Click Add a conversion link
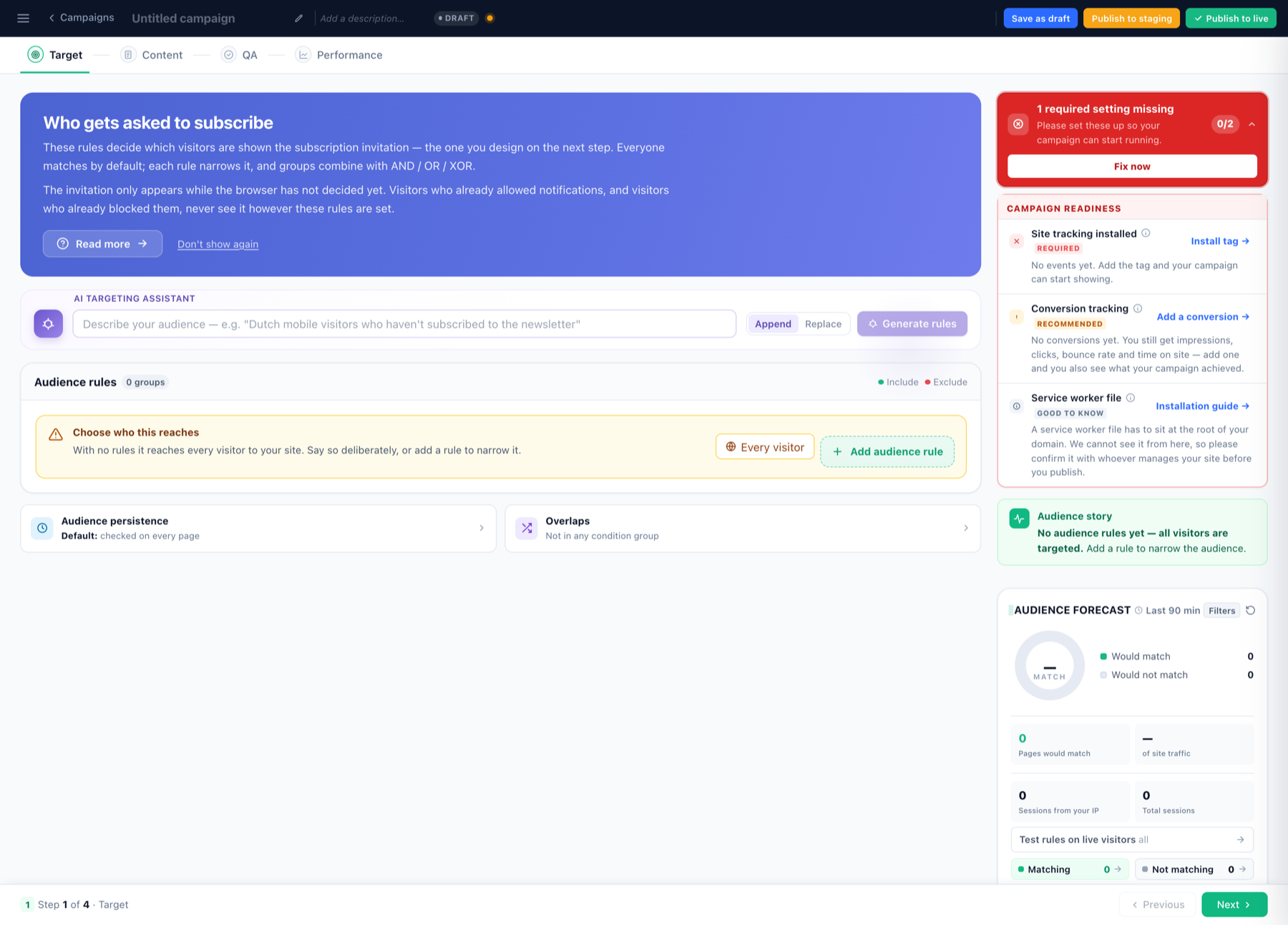 1203,316
